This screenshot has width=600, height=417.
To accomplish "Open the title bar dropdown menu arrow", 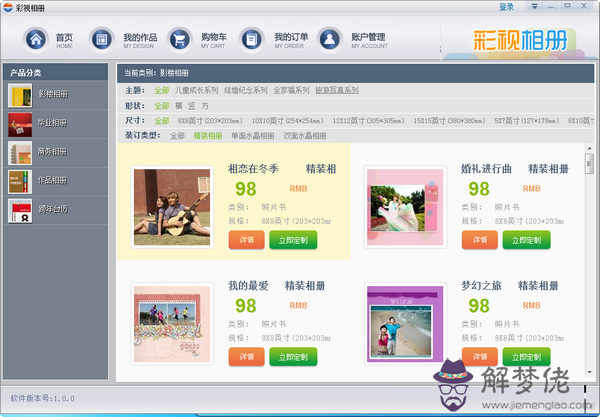I will pyautogui.click(x=535, y=6).
